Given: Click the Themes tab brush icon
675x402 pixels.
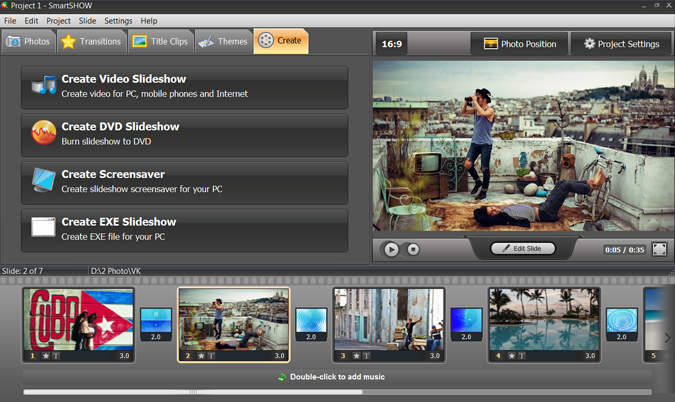Looking at the screenshot, I should pos(206,41).
